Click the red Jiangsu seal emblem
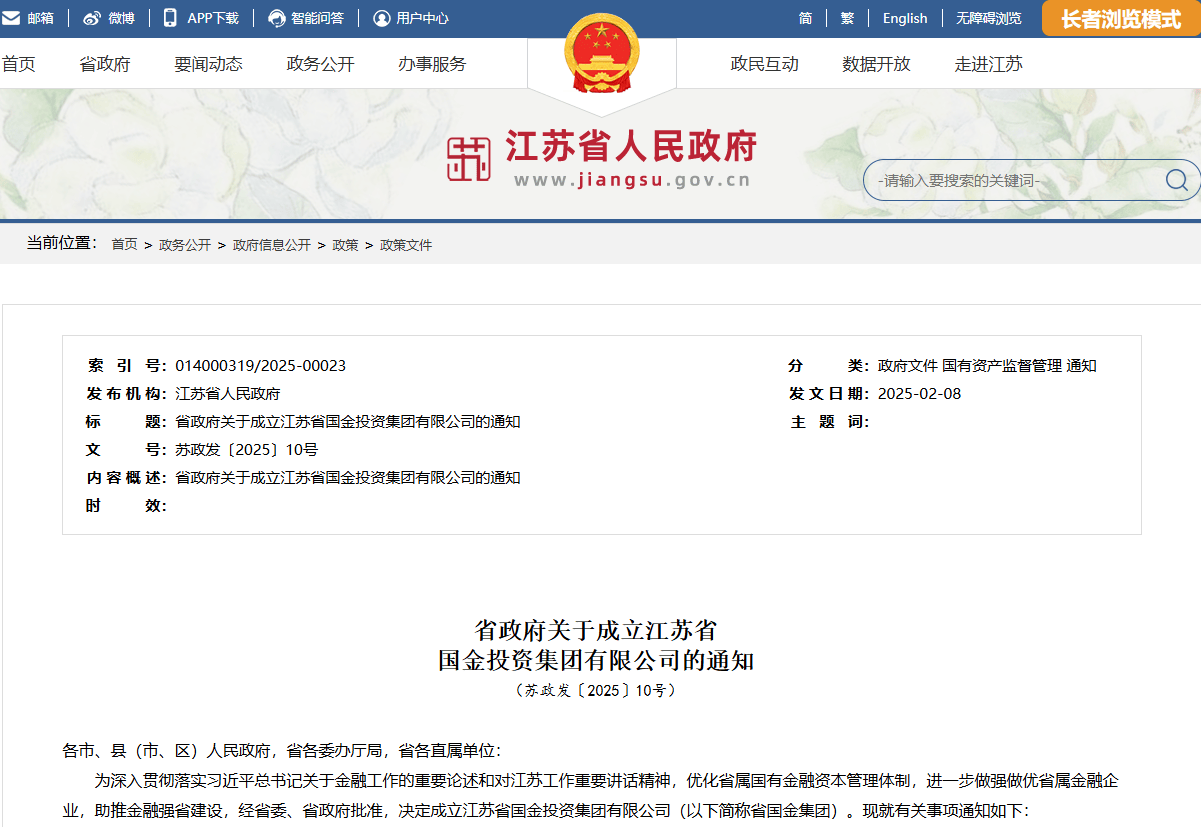The width and height of the screenshot is (1201, 827). 471,157
